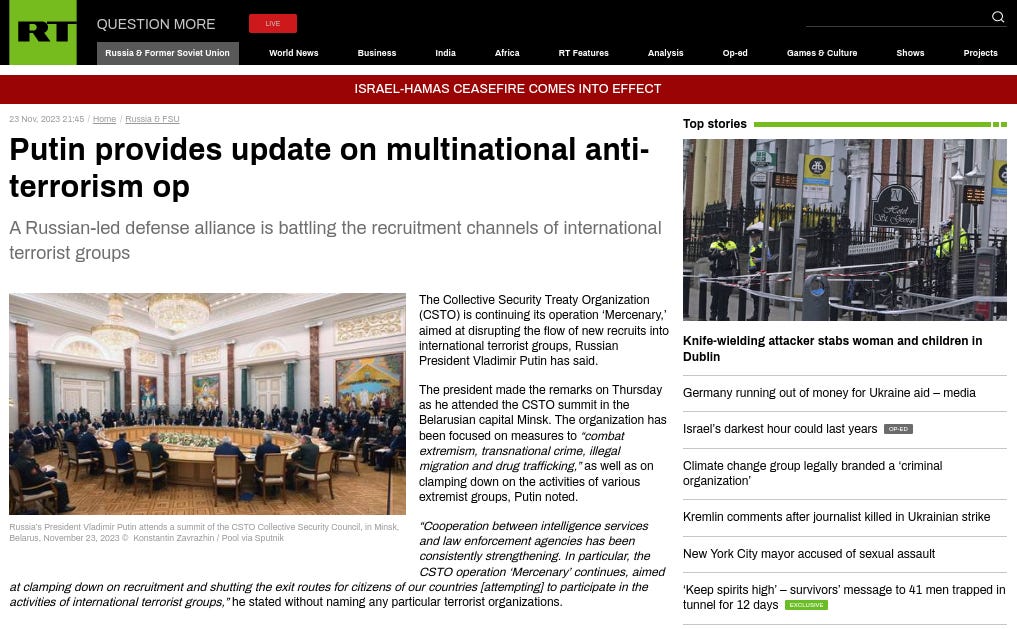
Task: Open RT Features section
Action: [583, 53]
